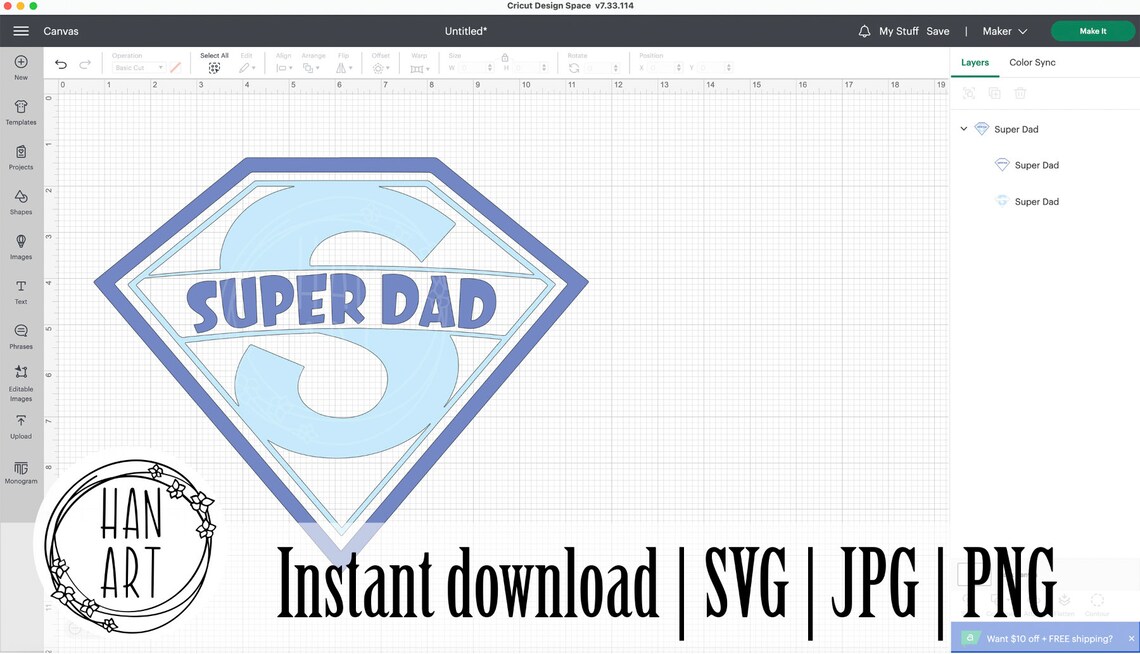Click the Make It button

[x=1092, y=30]
